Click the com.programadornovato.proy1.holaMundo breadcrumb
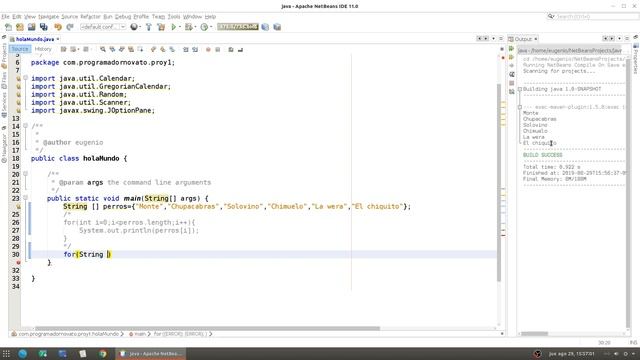This screenshot has width=640, height=360. [65, 334]
